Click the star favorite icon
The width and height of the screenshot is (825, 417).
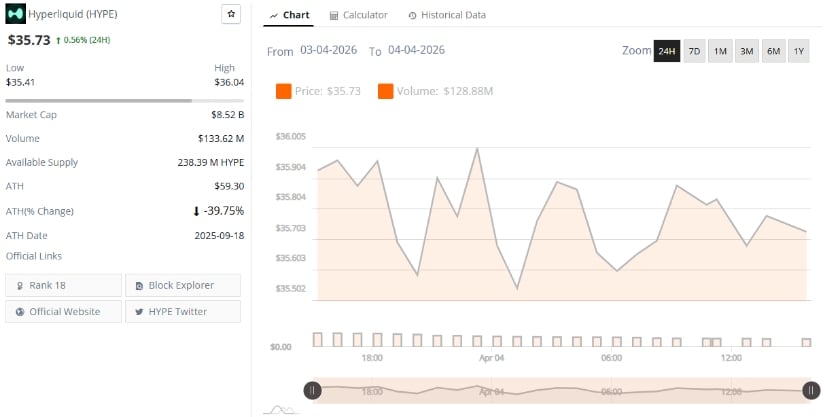point(231,14)
